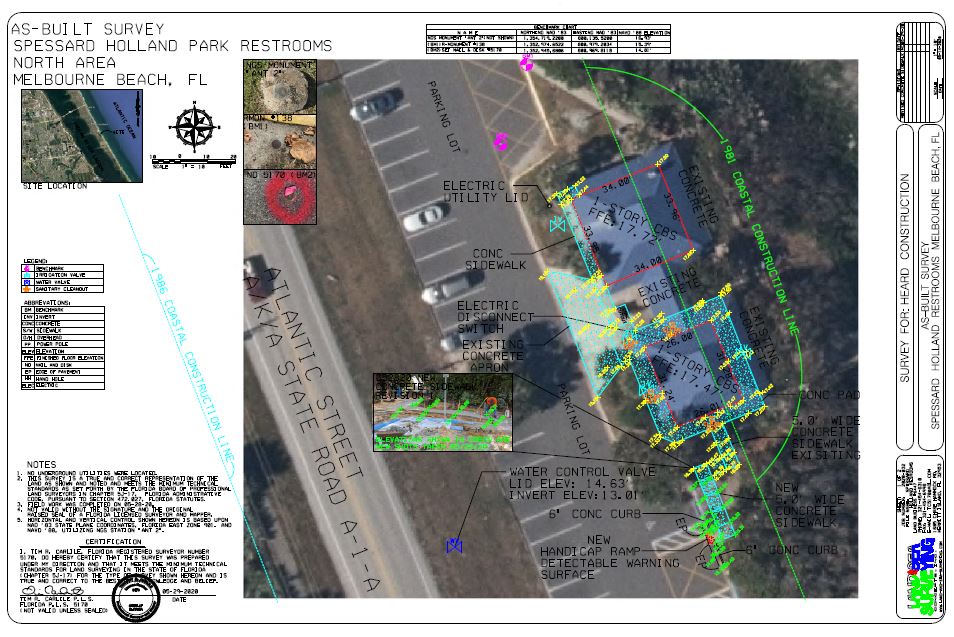
Task: Click the surveyor's round seal stamp
Action: click(x=136, y=598)
